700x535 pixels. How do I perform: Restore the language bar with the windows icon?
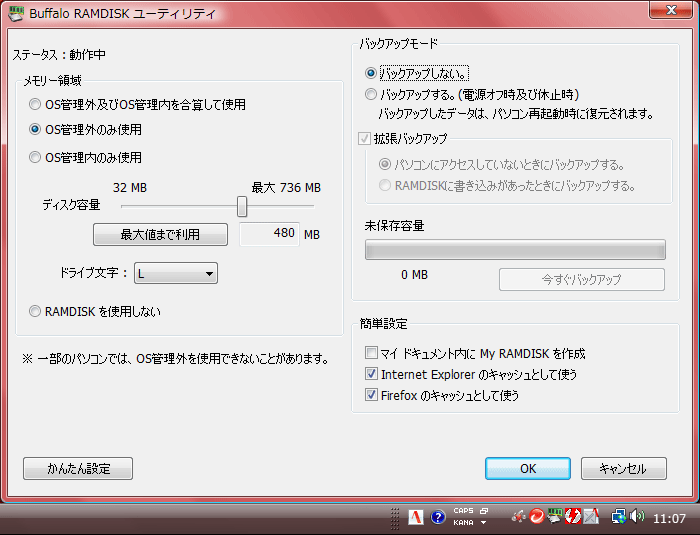[484, 510]
